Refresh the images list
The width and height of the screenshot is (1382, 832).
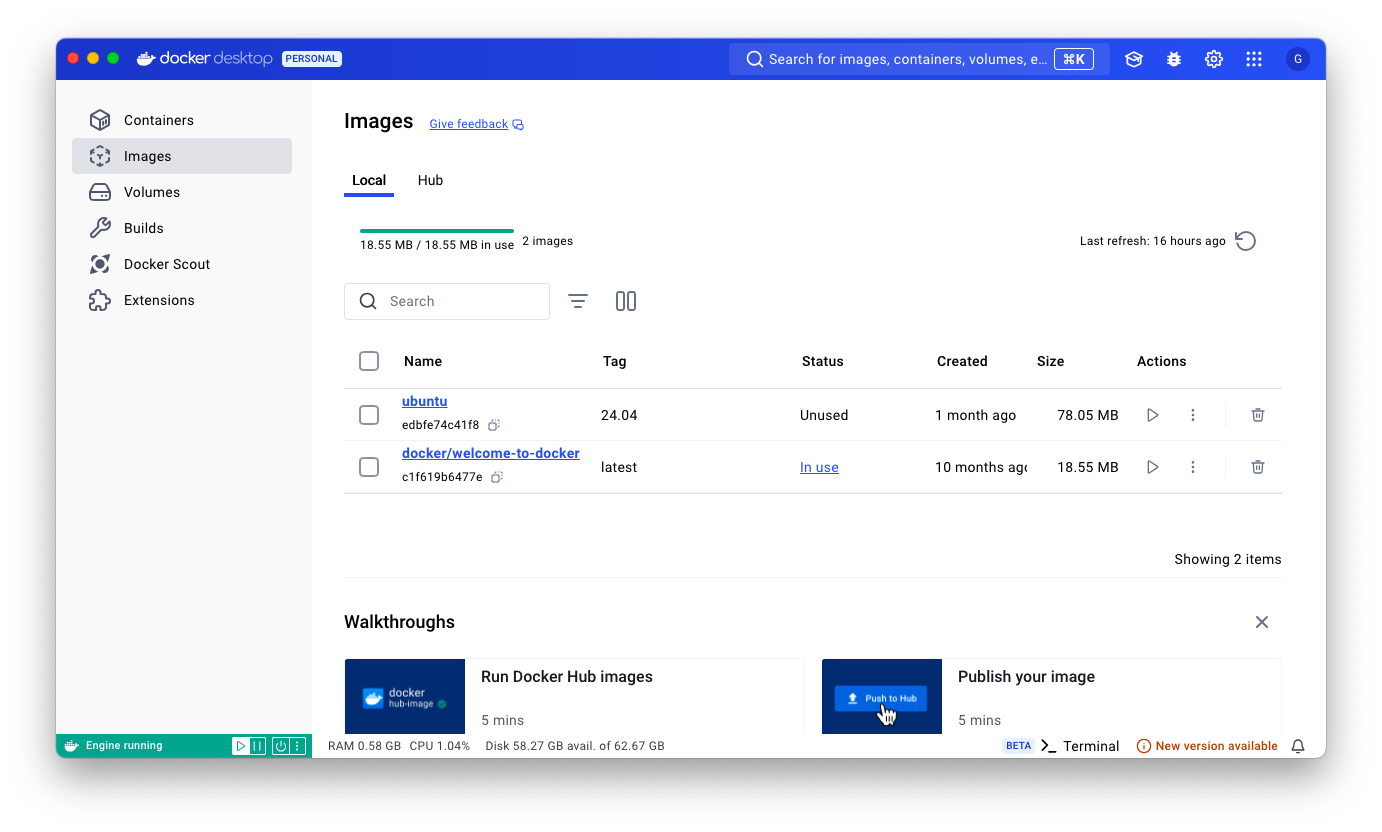click(x=1245, y=241)
